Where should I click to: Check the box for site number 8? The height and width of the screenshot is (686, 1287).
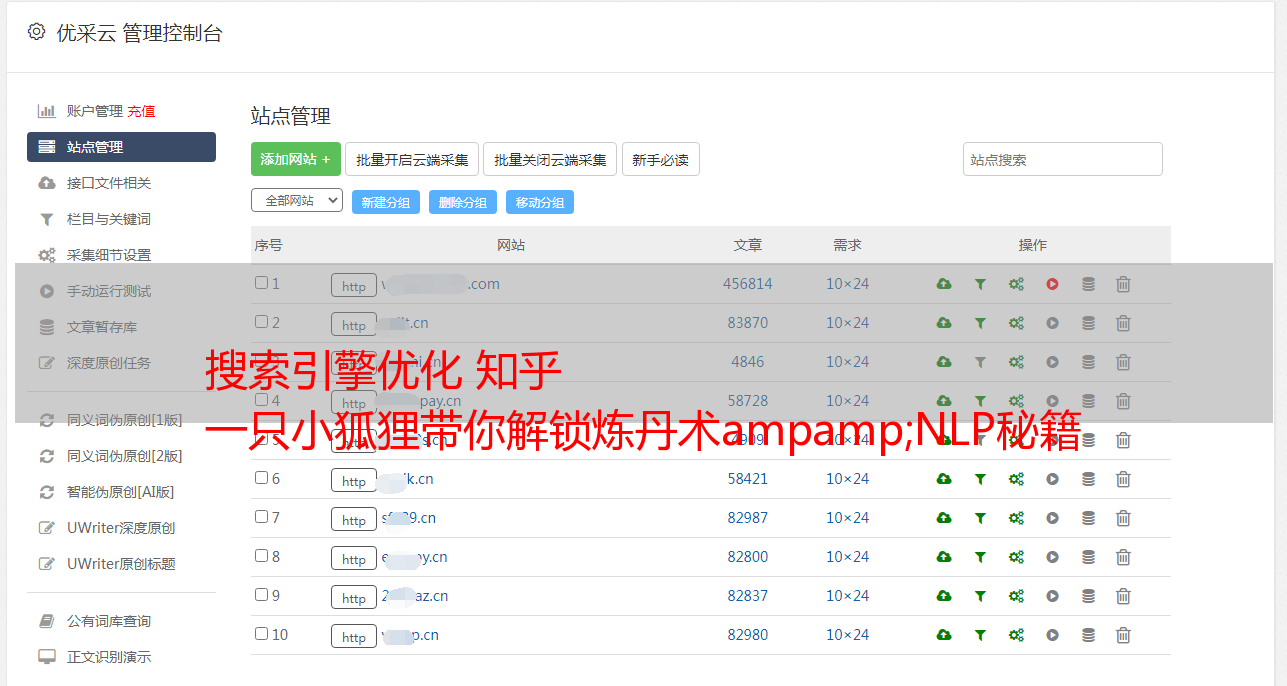pos(261,556)
